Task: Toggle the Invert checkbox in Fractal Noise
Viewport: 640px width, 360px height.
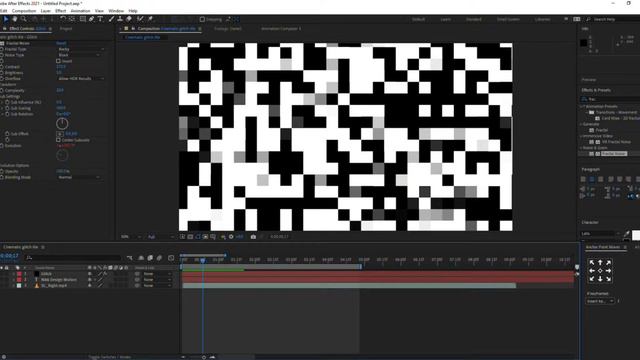Action: [x=58, y=61]
